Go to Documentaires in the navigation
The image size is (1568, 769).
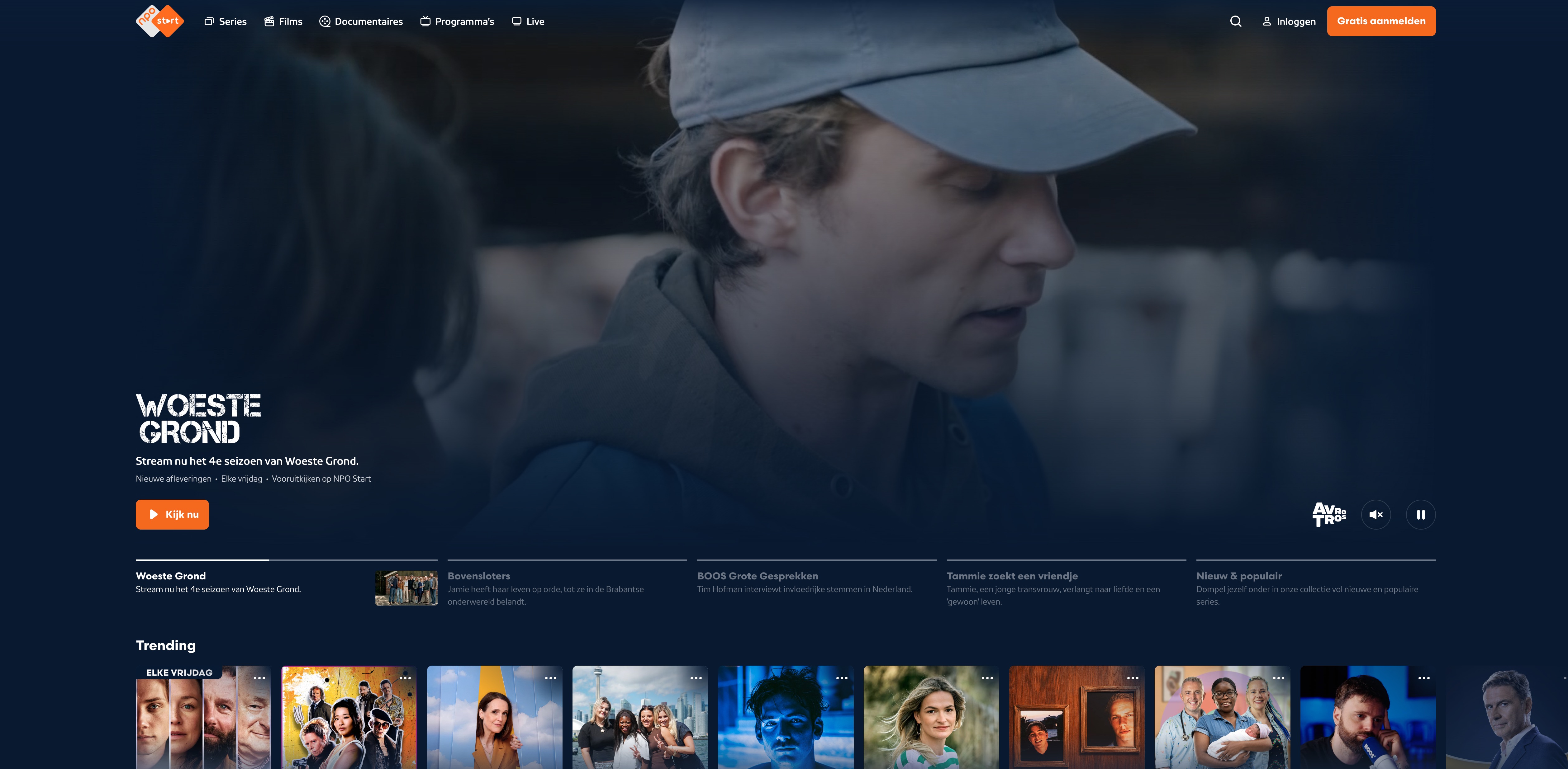[x=361, y=21]
